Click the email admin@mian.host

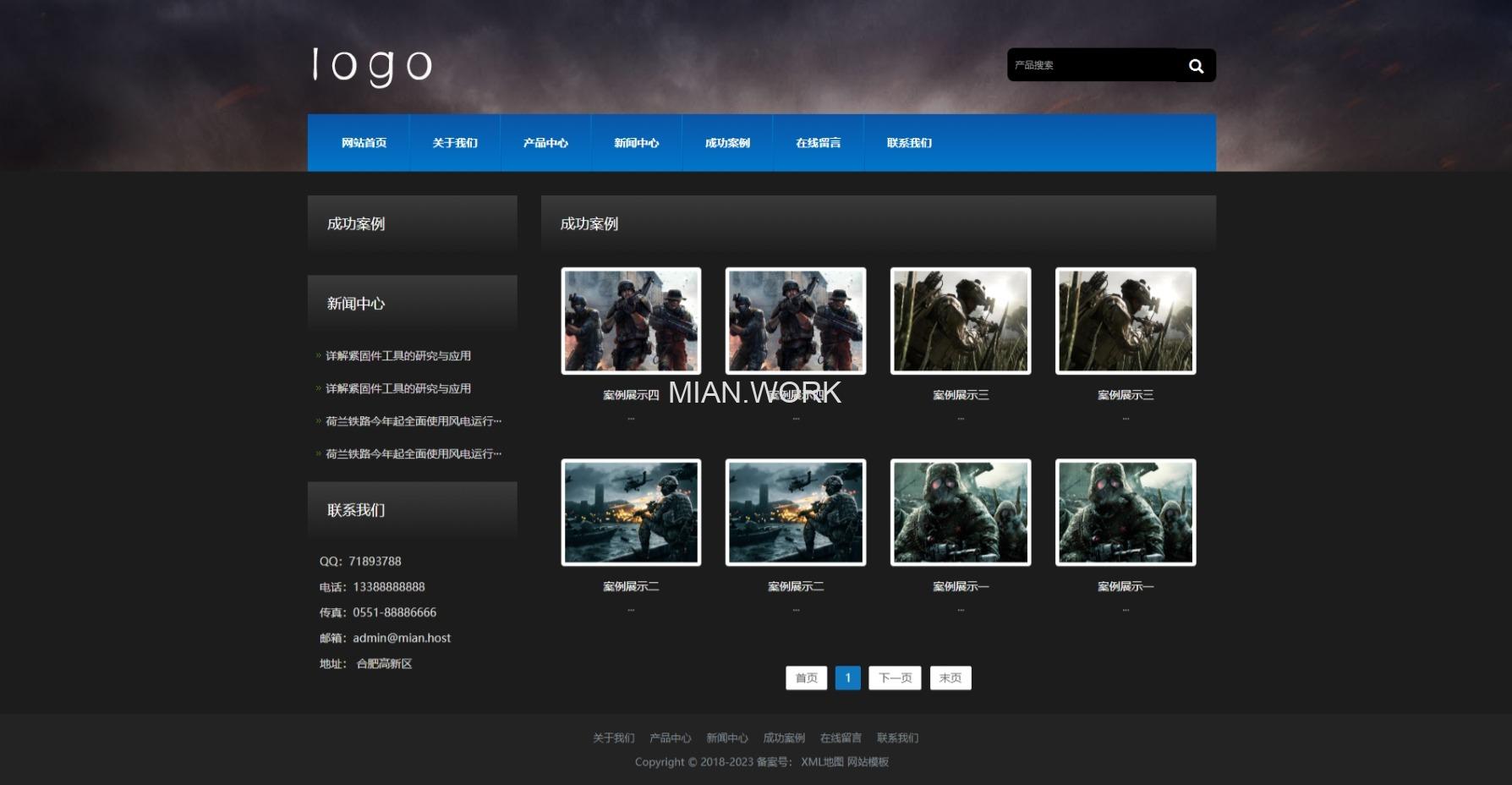point(402,638)
